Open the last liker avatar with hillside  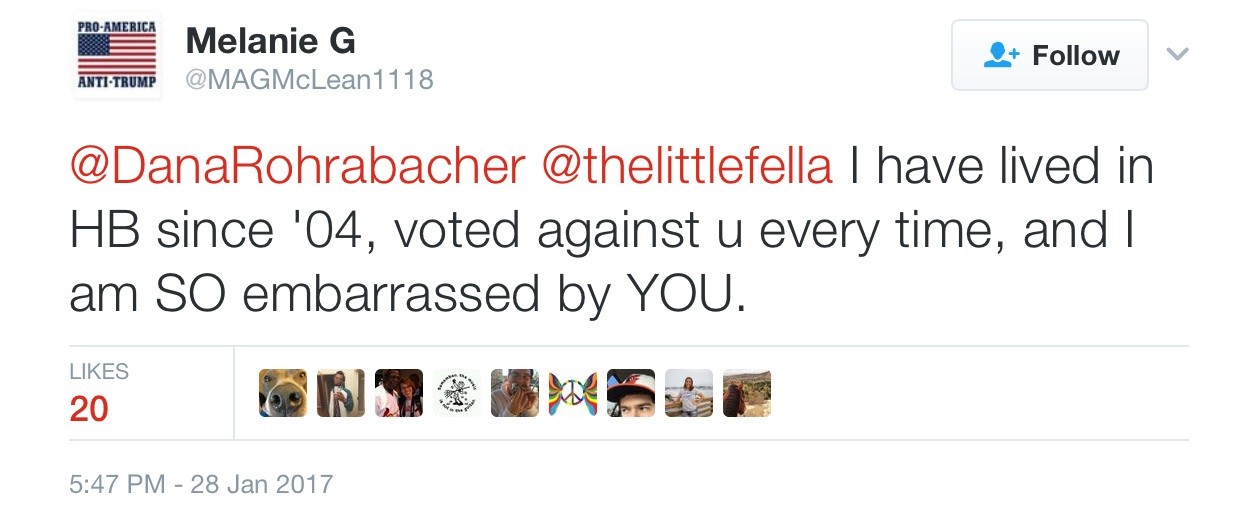click(747, 393)
